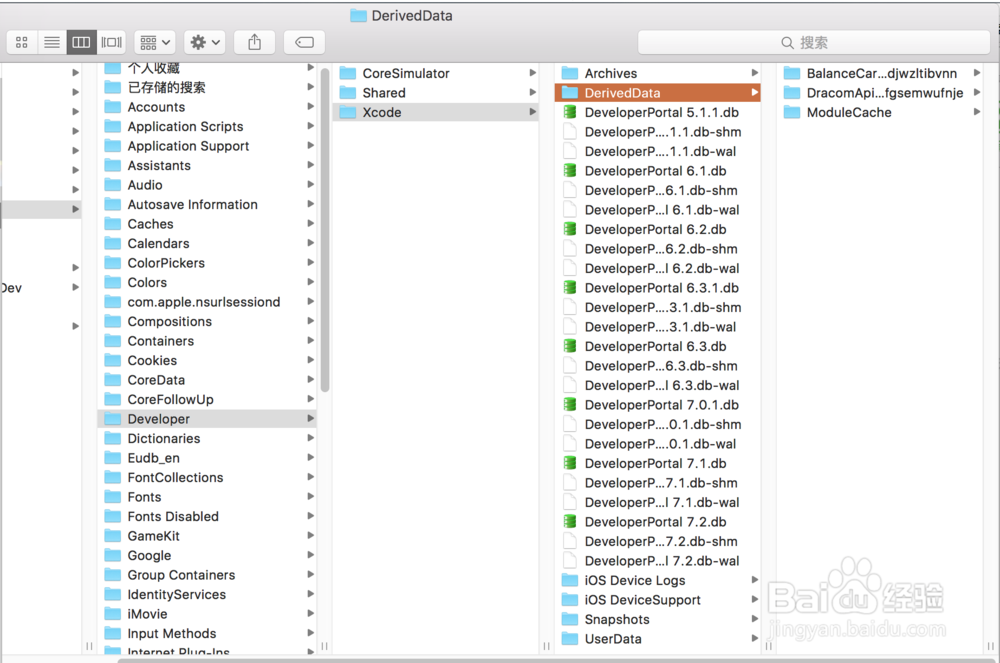The width and height of the screenshot is (1000, 663).
Task: Switch to icon view in the toolbar
Action: [21, 42]
